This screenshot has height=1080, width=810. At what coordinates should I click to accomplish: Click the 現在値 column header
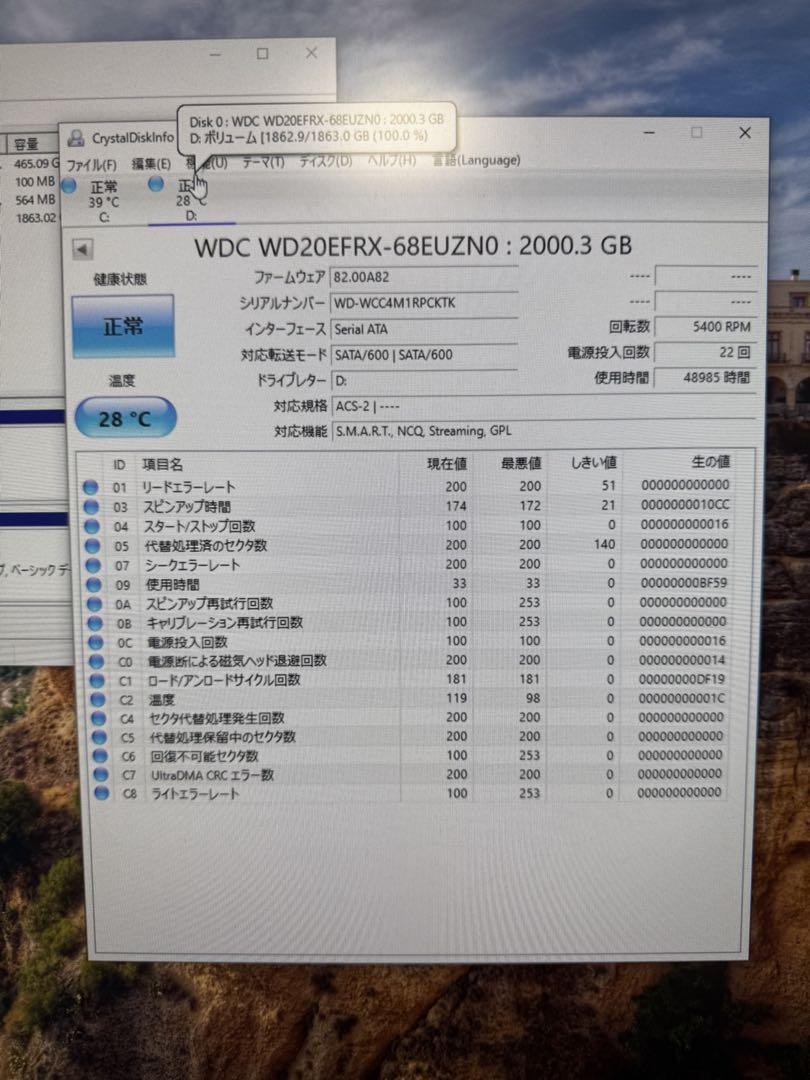(446, 464)
